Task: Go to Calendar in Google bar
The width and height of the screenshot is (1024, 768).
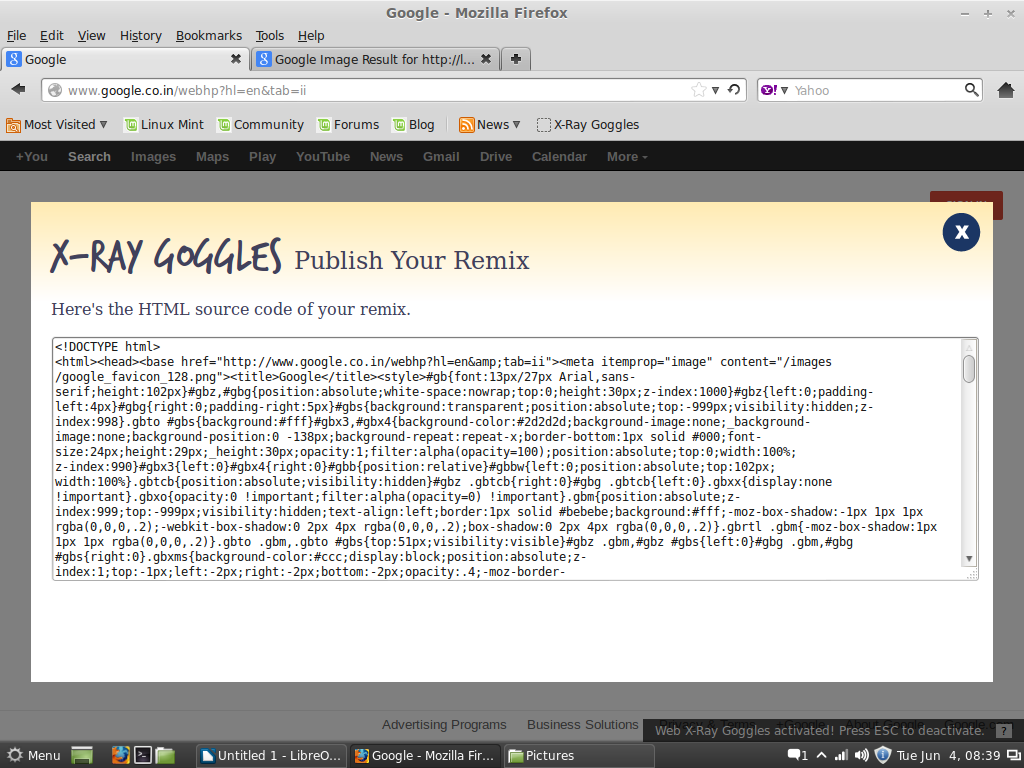Action: [x=559, y=157]
